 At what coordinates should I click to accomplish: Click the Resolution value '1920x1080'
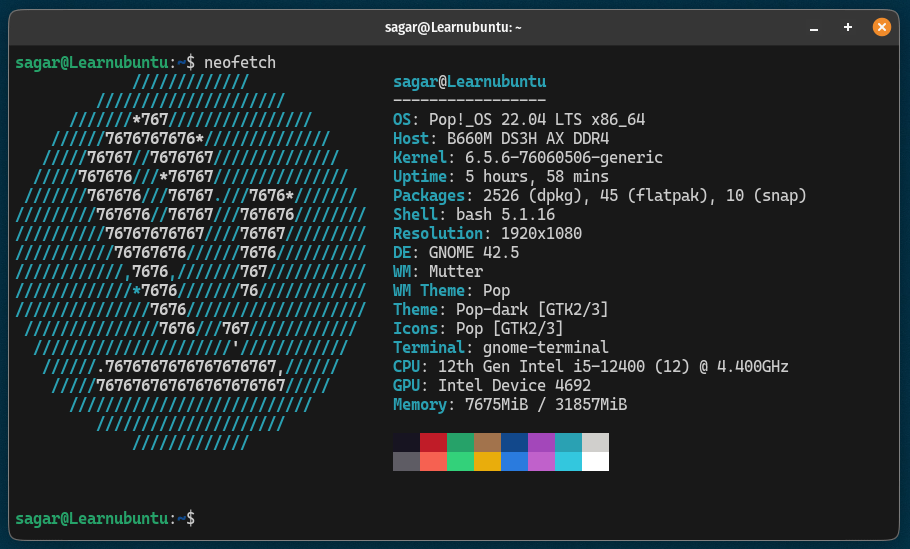pos(541,234)
